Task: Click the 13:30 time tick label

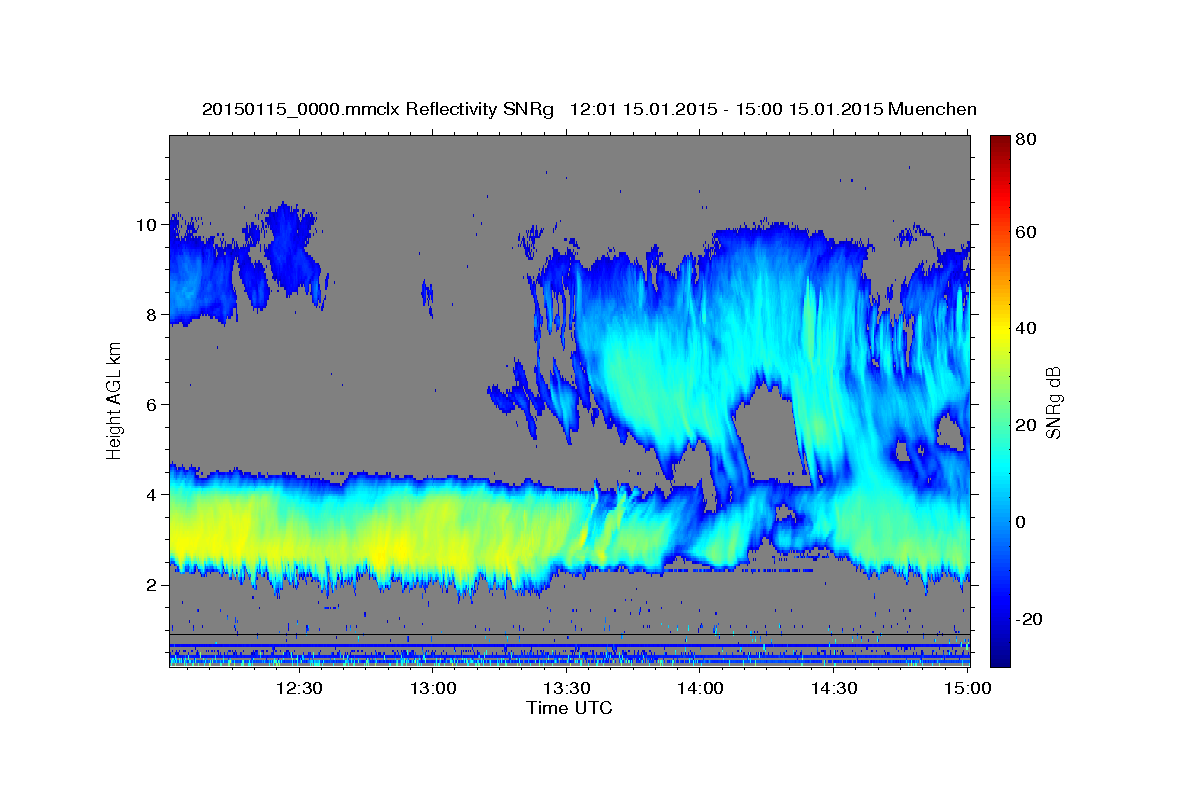Action: (567, 688)
